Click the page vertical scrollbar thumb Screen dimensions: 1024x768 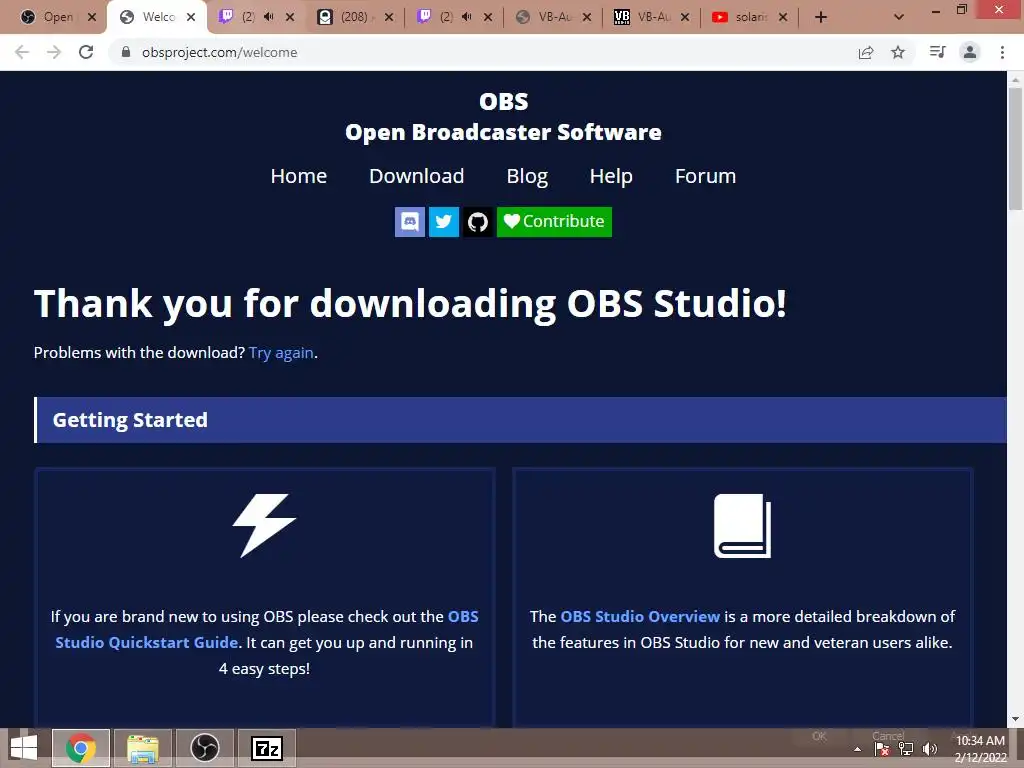coord(1015,149)
